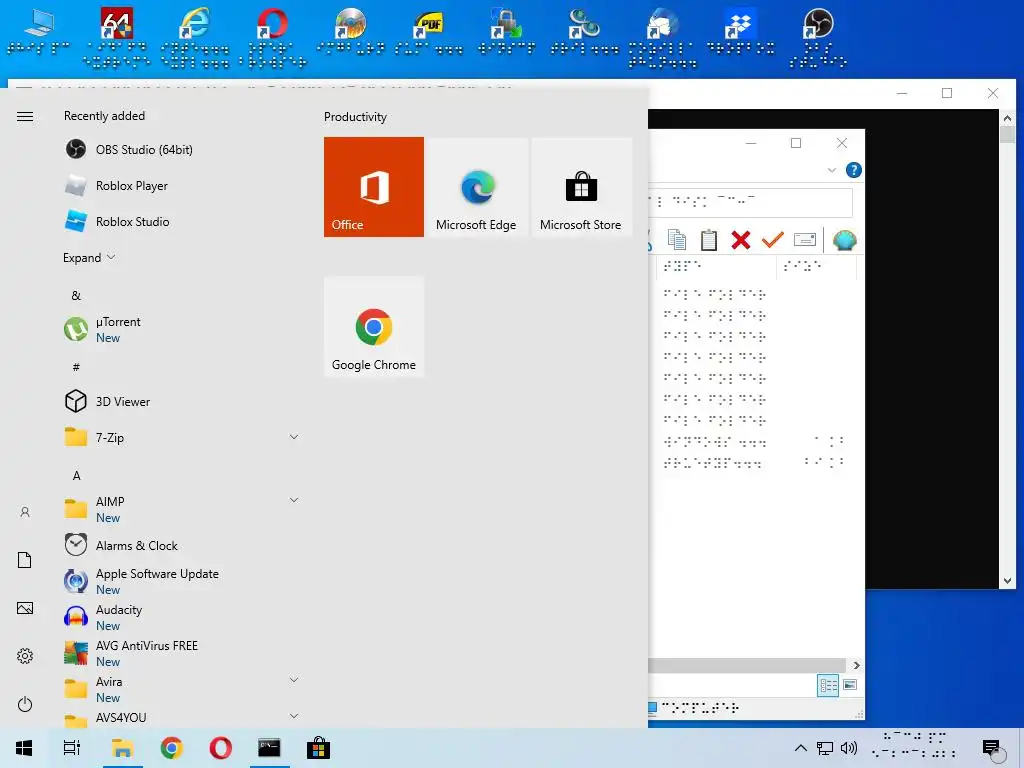Click the Office tile

point(374,187)
